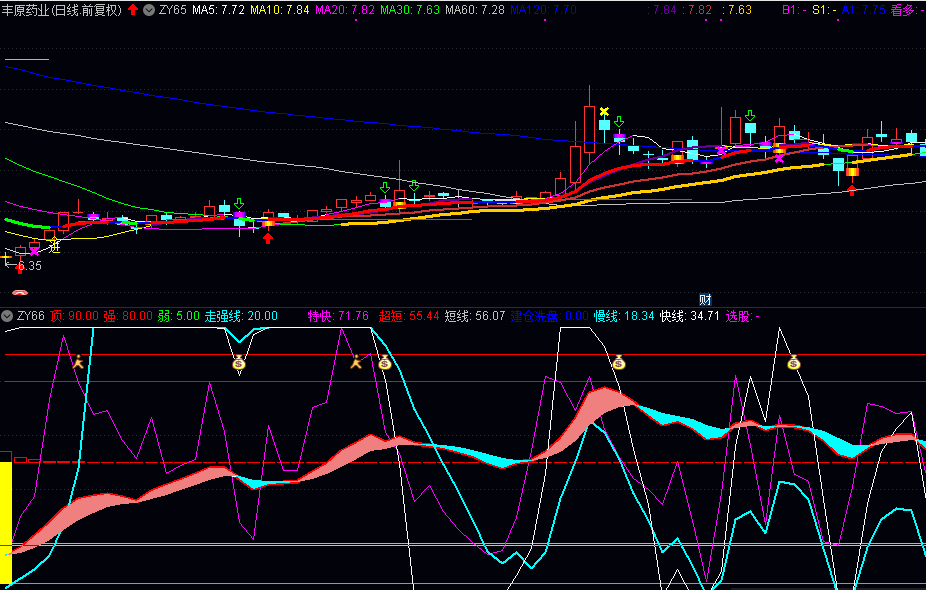Click the 顶: 90.00 indicator label
This screenshot has width=926, height=590.
pyautogui.click(x=74, y=316)
